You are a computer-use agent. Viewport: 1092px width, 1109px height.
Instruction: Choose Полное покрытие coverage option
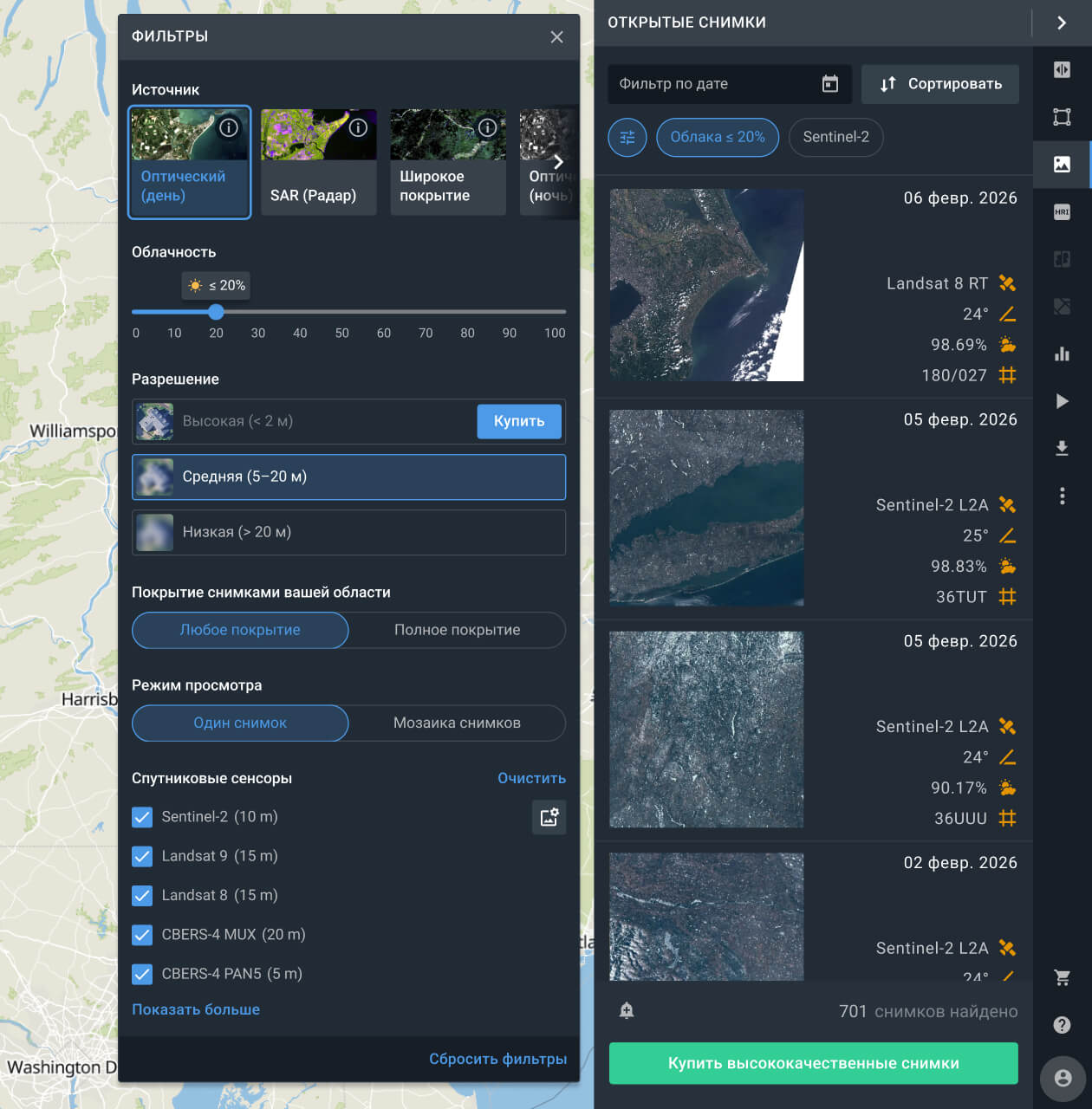458,630
